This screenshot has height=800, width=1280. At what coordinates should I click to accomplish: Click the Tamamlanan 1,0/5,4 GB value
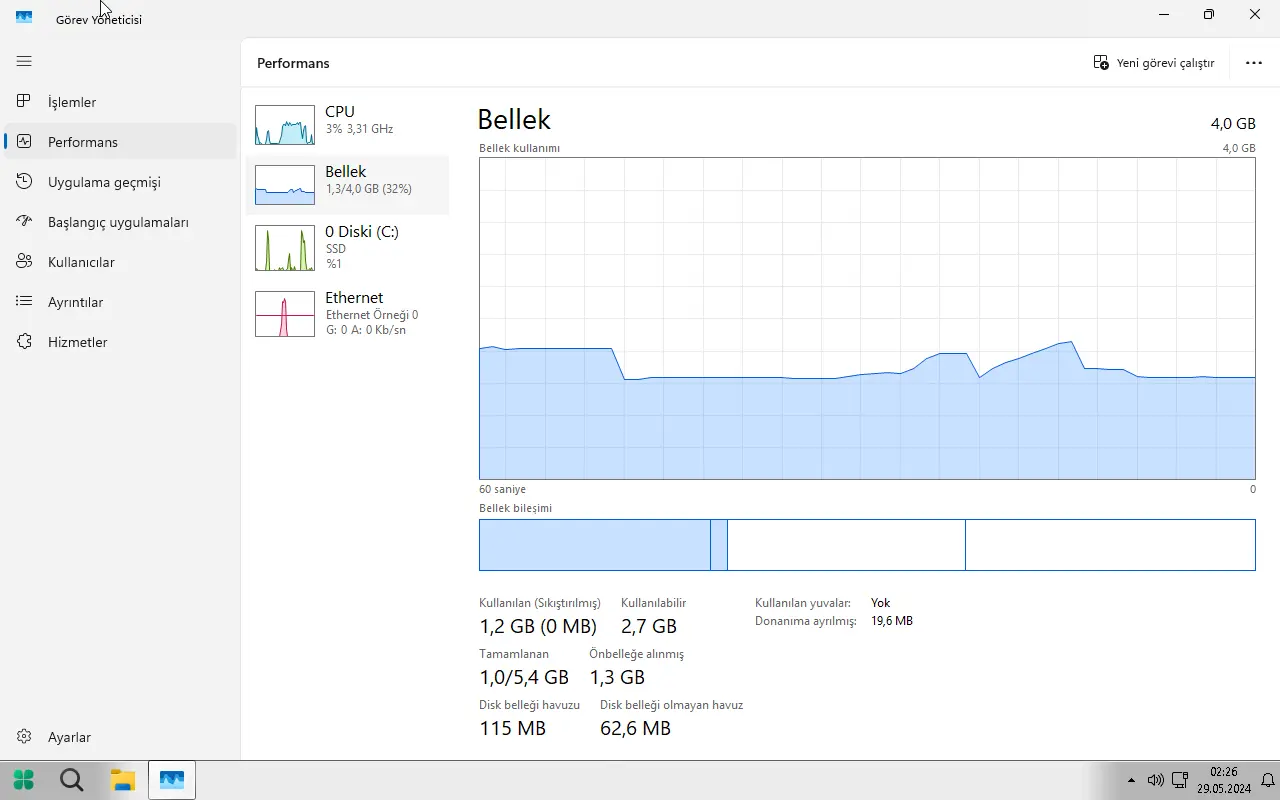524,678
